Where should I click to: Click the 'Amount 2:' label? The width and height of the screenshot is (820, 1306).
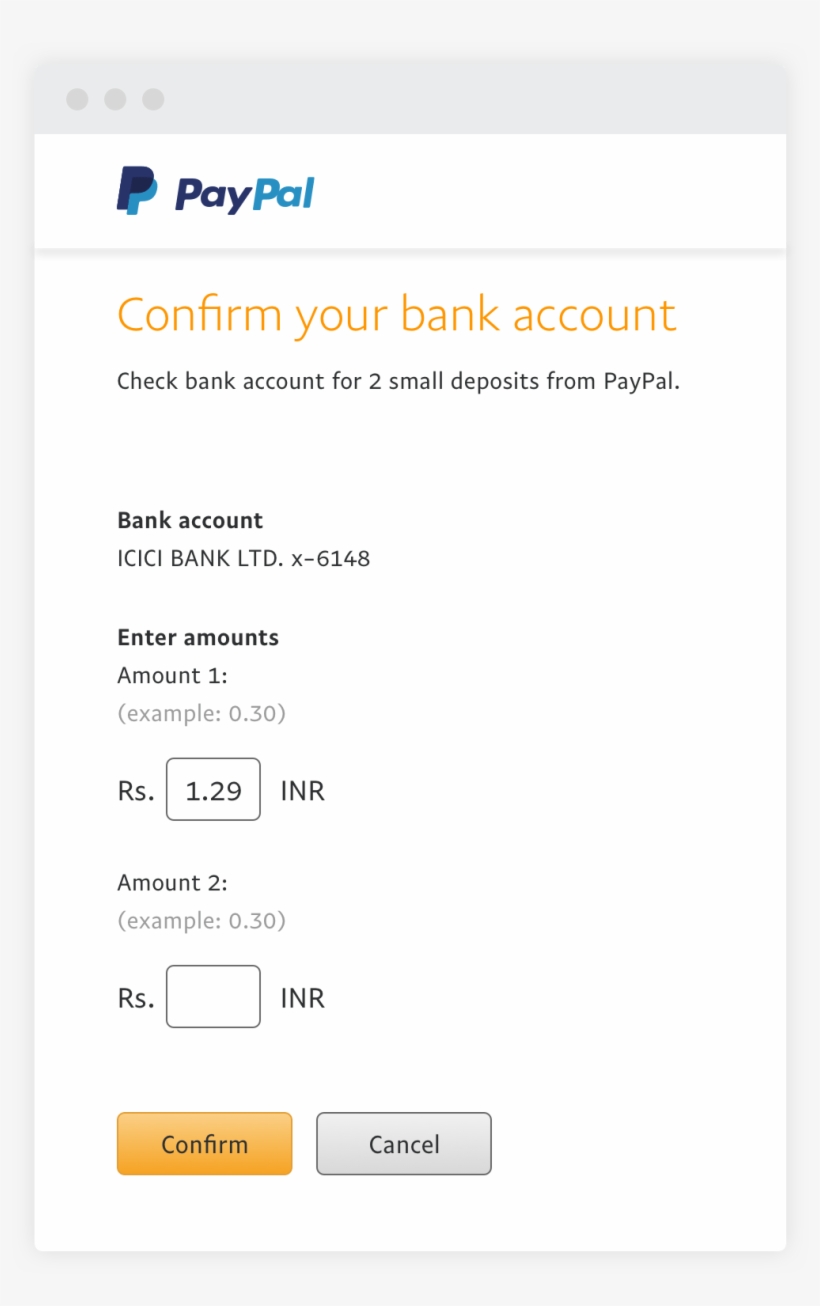click(x=172, y=882)
